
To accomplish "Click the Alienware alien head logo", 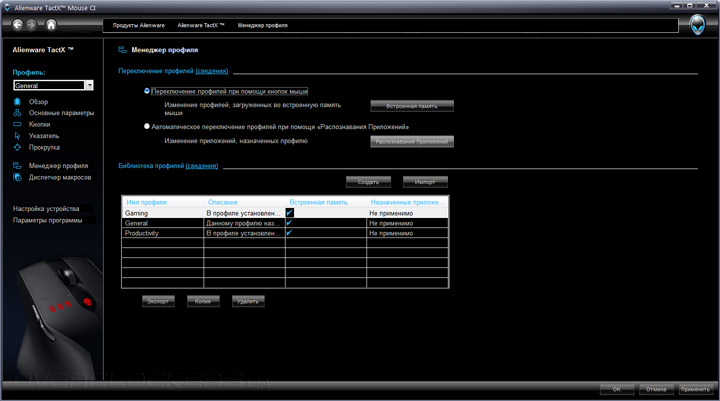I will pos(698,25).
